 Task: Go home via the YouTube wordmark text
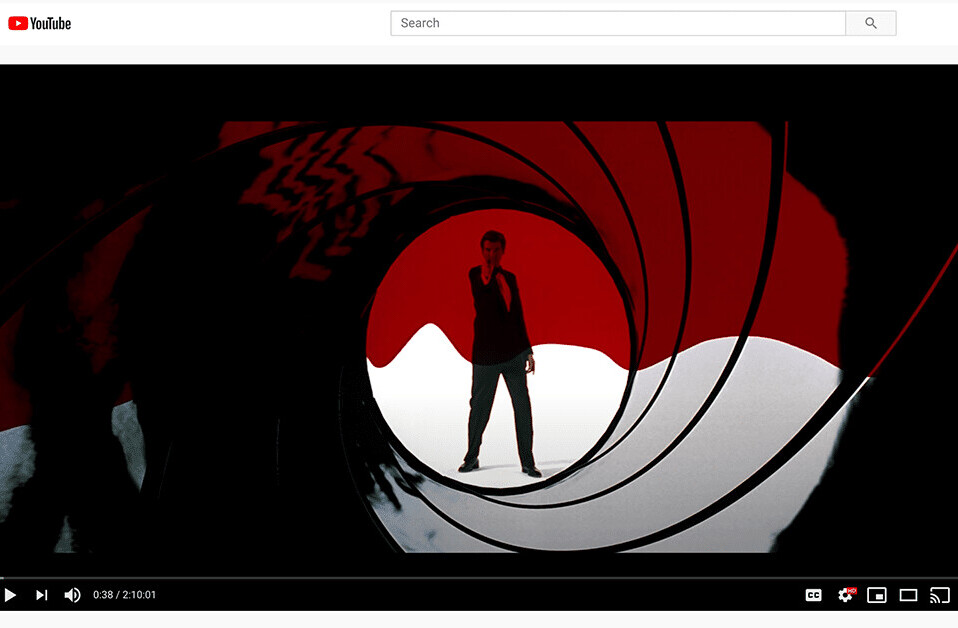point(51,23)
